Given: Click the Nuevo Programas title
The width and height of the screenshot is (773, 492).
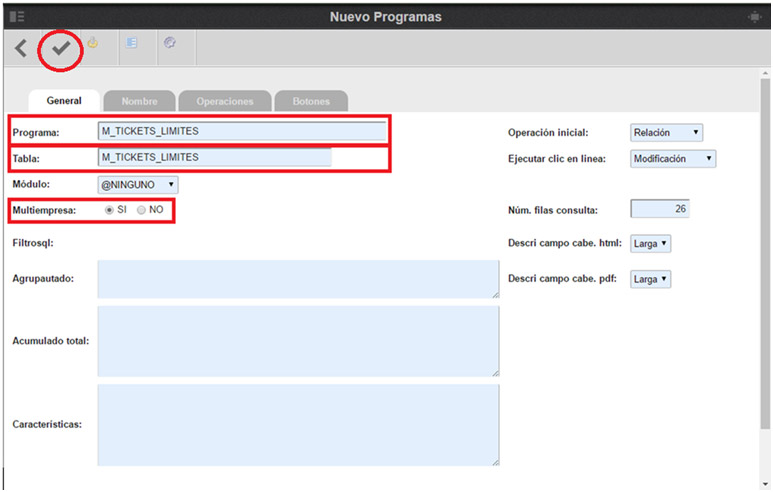Looking at the screenshot, I should click(386, 17).
